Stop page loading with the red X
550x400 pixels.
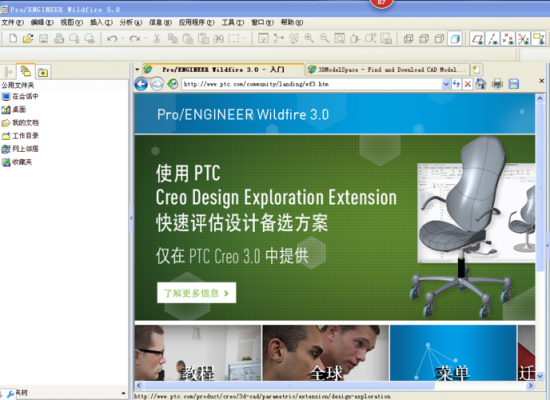pos(468,84)
